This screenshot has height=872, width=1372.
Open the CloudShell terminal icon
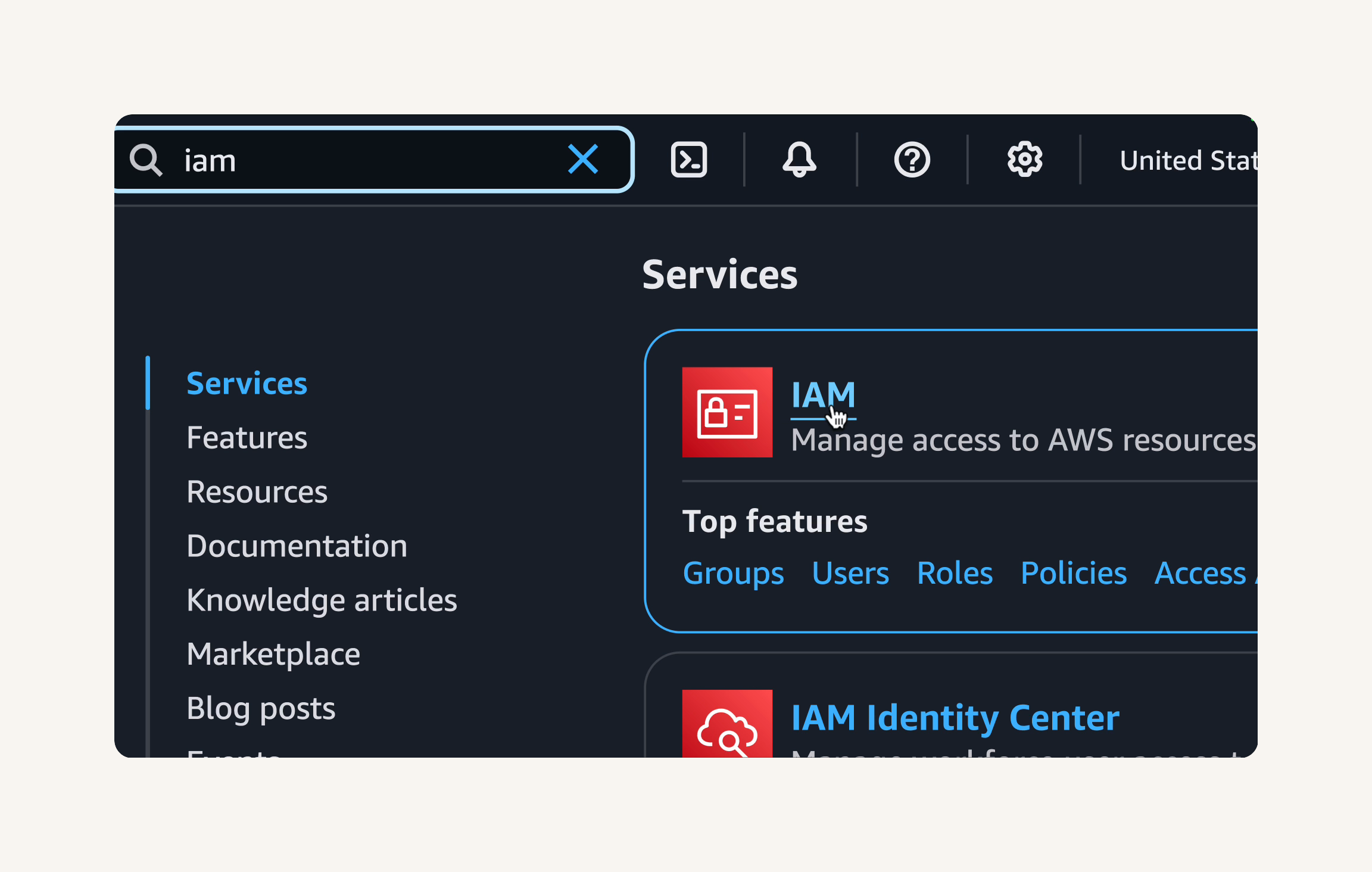(x=689, y=160)
